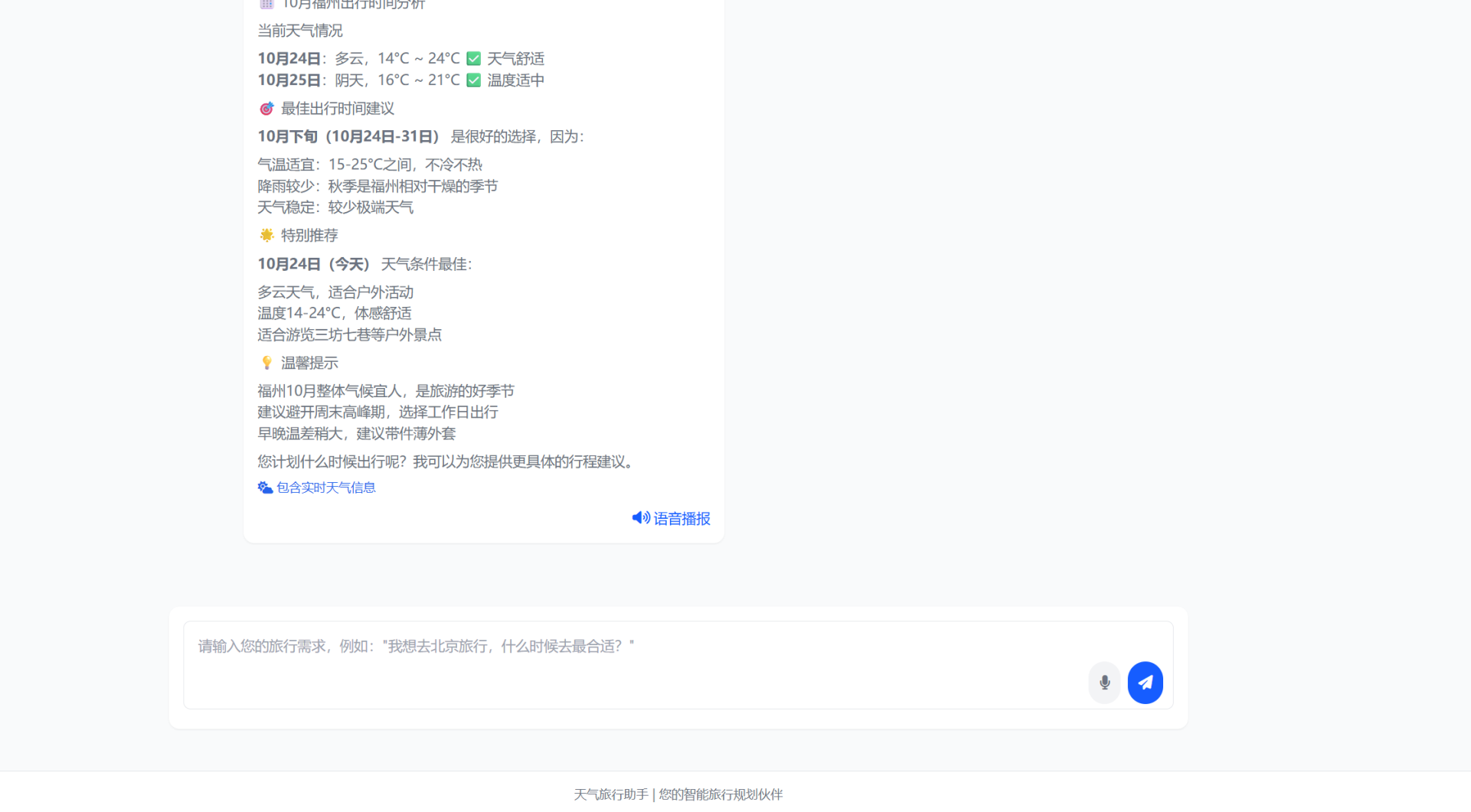Click the text 10月24日（今天）

315,264
